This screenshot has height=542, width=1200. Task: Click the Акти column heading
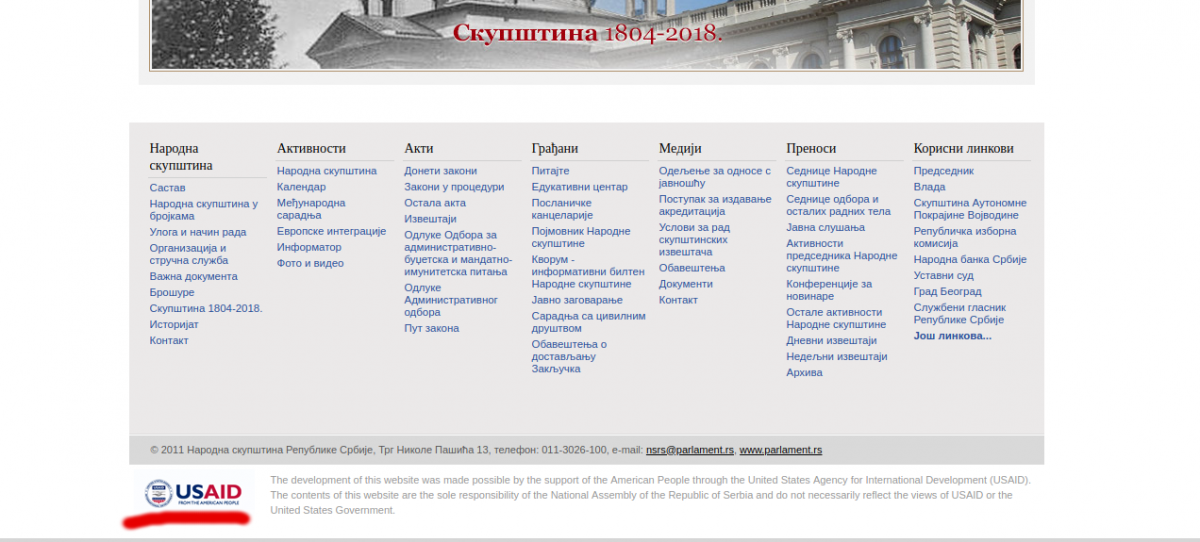coord(419,148)
